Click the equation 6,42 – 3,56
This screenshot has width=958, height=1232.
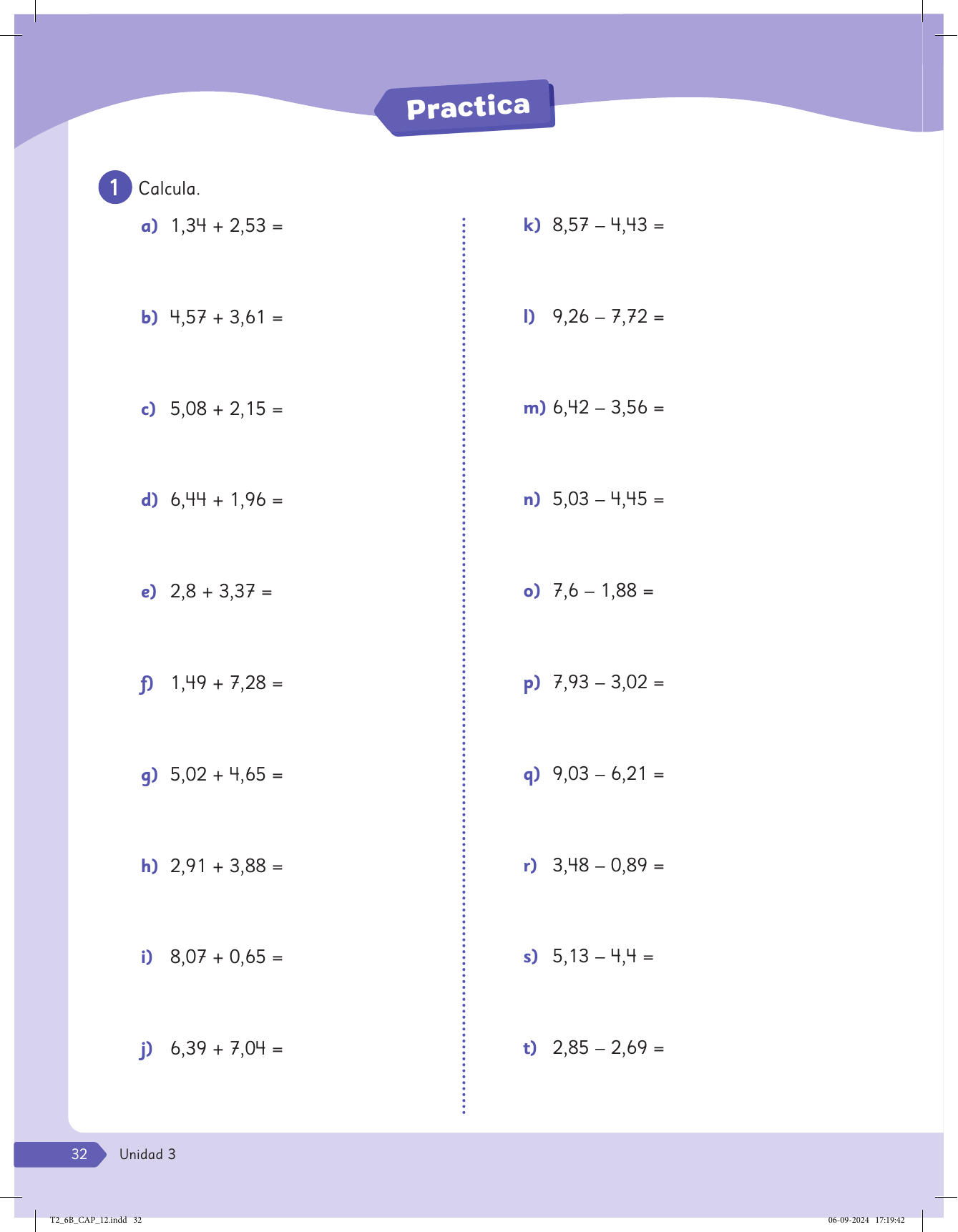coord(608,408)
